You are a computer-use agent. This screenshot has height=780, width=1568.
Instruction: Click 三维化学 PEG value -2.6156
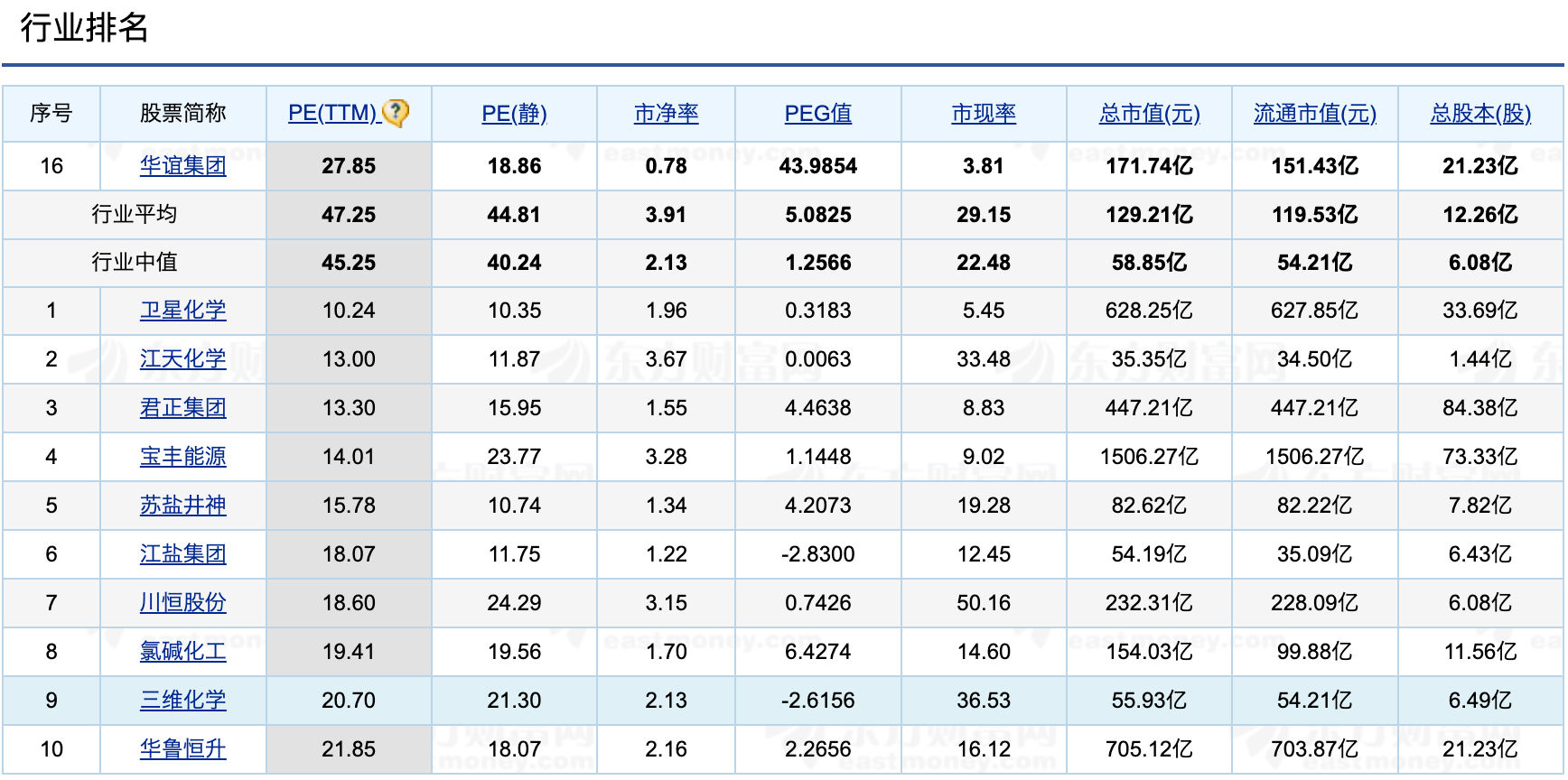point(818,701)
